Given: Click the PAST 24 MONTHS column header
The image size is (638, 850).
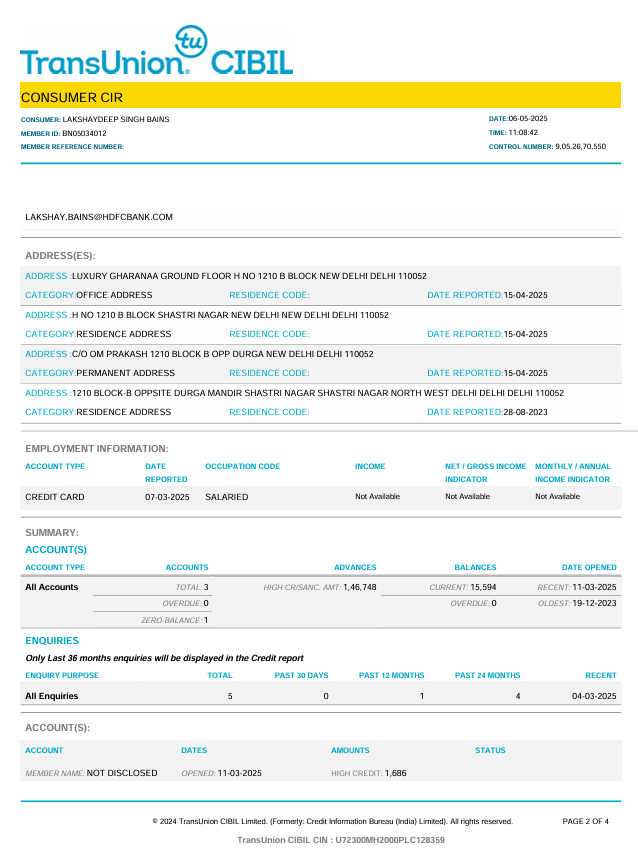Looking at the screenshot, I should 487,675.
